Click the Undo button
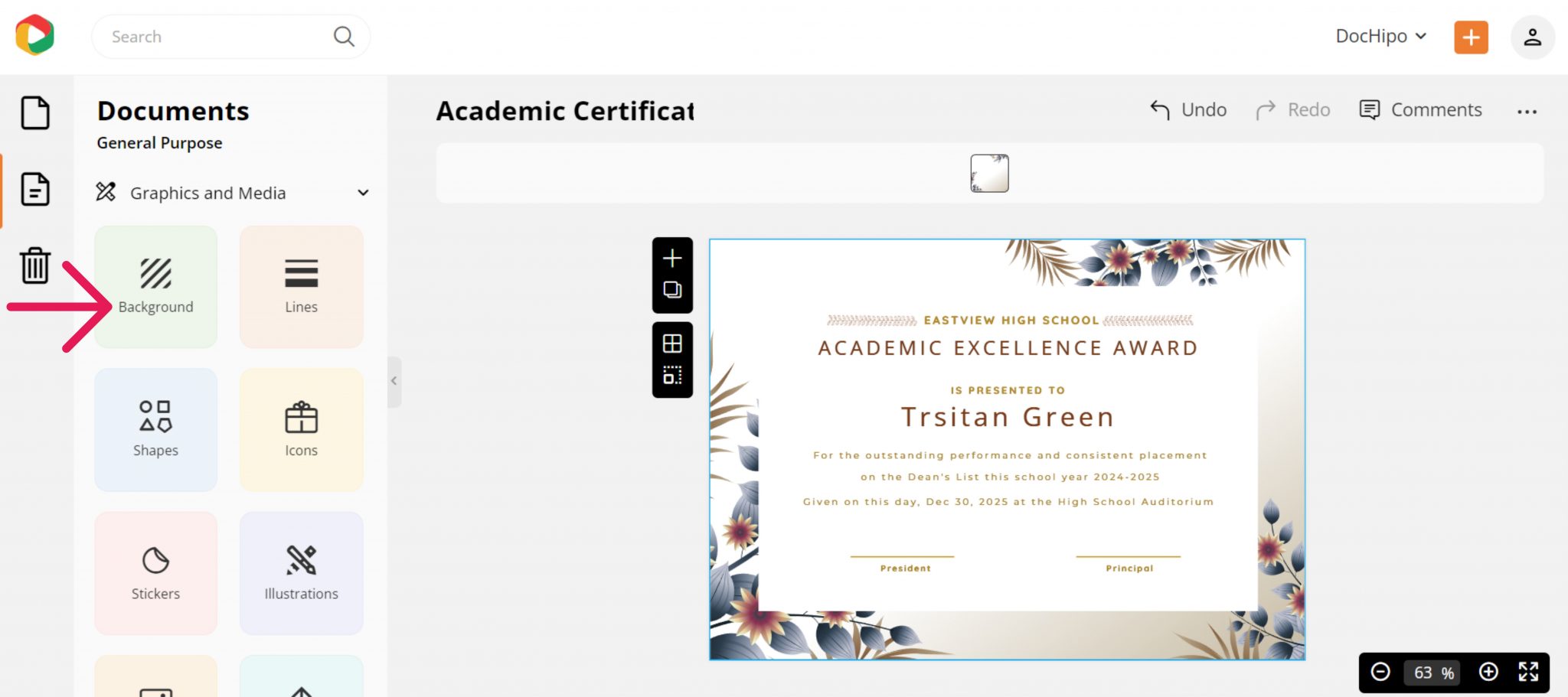Image resolution: width=1568 pixels, height=697 pixels. (1187, 109)
